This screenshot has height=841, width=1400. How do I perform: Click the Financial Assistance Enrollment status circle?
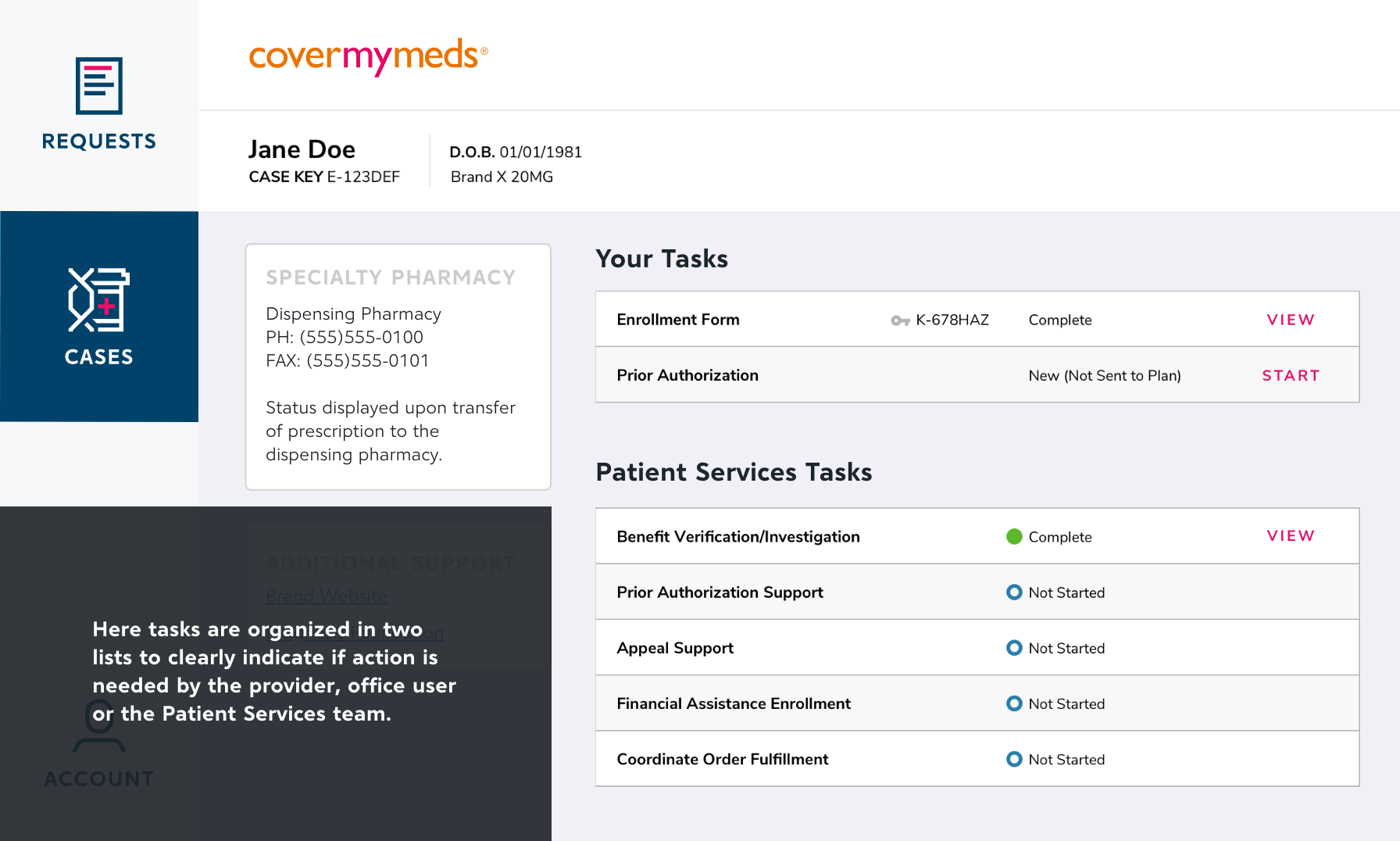tap(1014, 703)
